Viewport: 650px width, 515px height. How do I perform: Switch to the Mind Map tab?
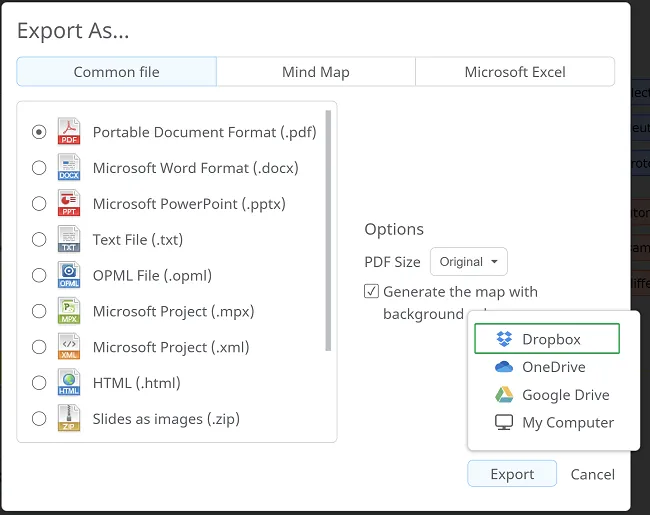(x=315, y=72)
